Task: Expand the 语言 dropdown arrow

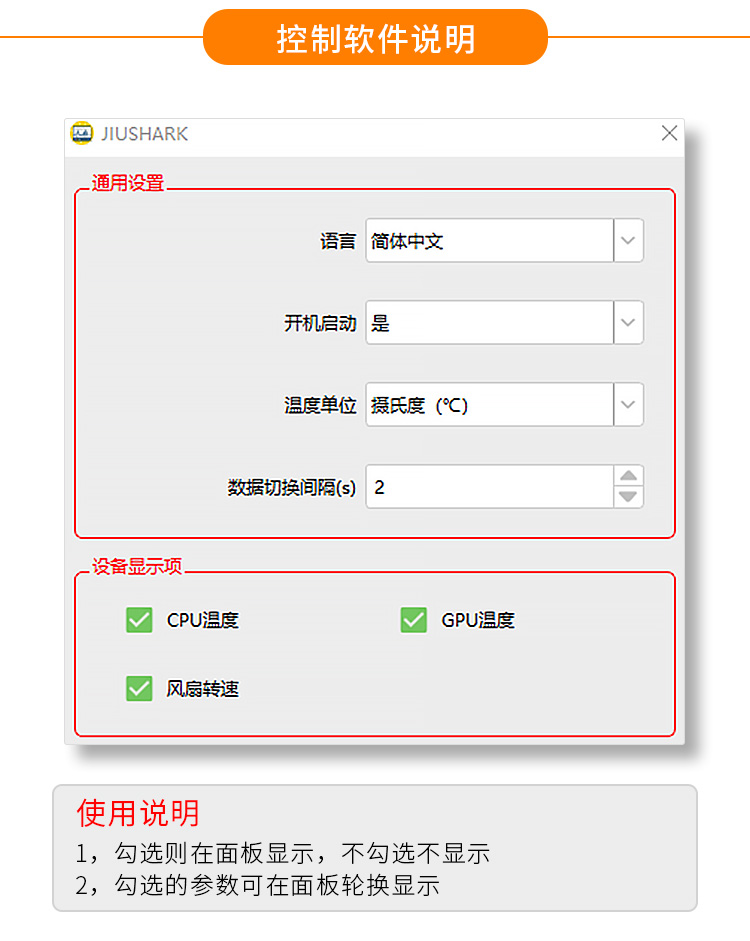Action: tap(628, 241)
